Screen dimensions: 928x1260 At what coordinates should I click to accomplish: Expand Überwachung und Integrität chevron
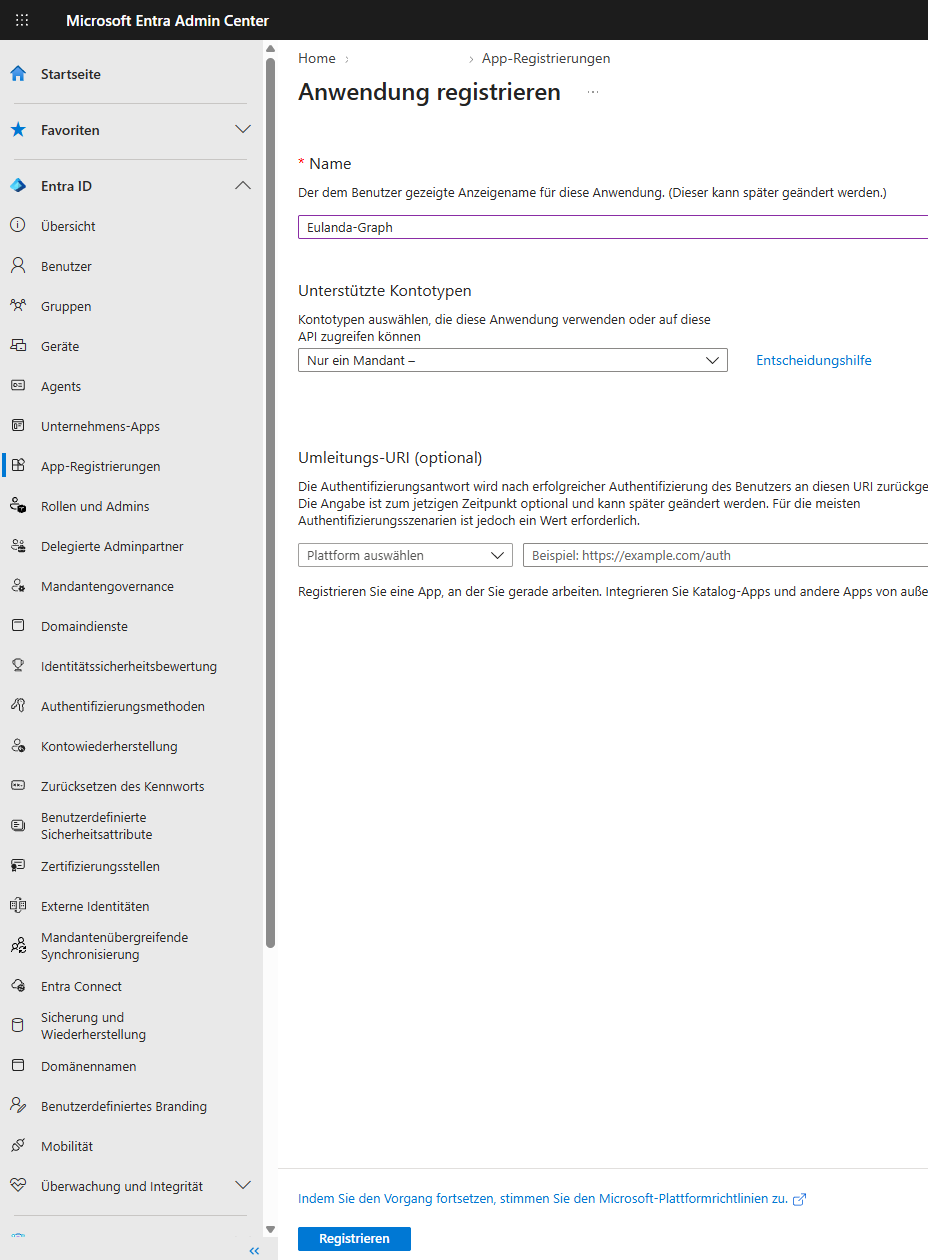coord(242,1186)
